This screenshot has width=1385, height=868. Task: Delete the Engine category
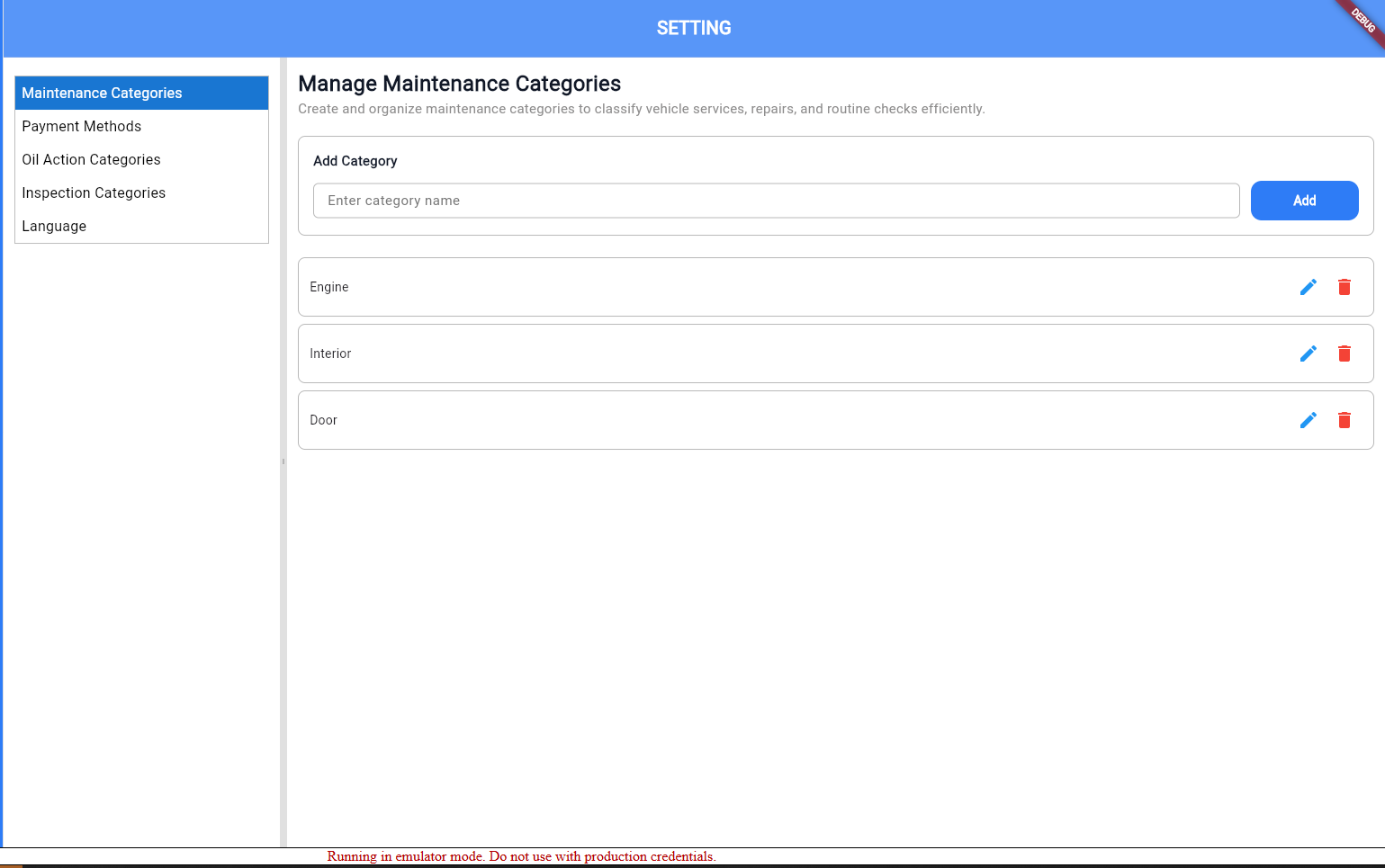click(x=1344, y=287)
